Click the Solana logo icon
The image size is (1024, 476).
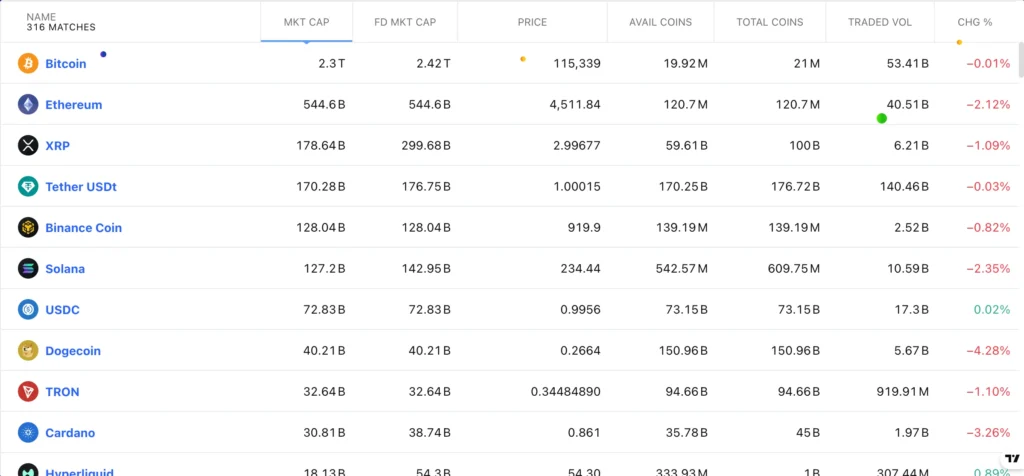click(x=28, y=268)
